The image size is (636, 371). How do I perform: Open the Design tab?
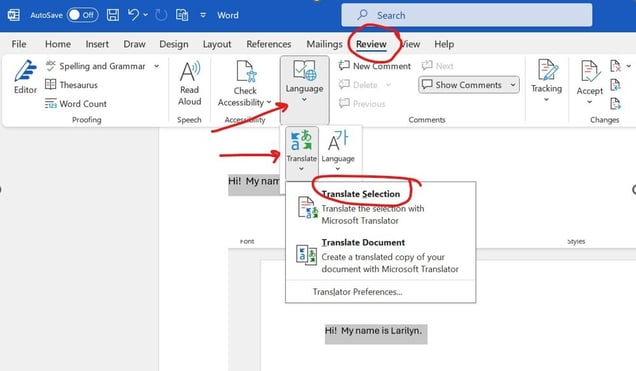coord(174,44)
